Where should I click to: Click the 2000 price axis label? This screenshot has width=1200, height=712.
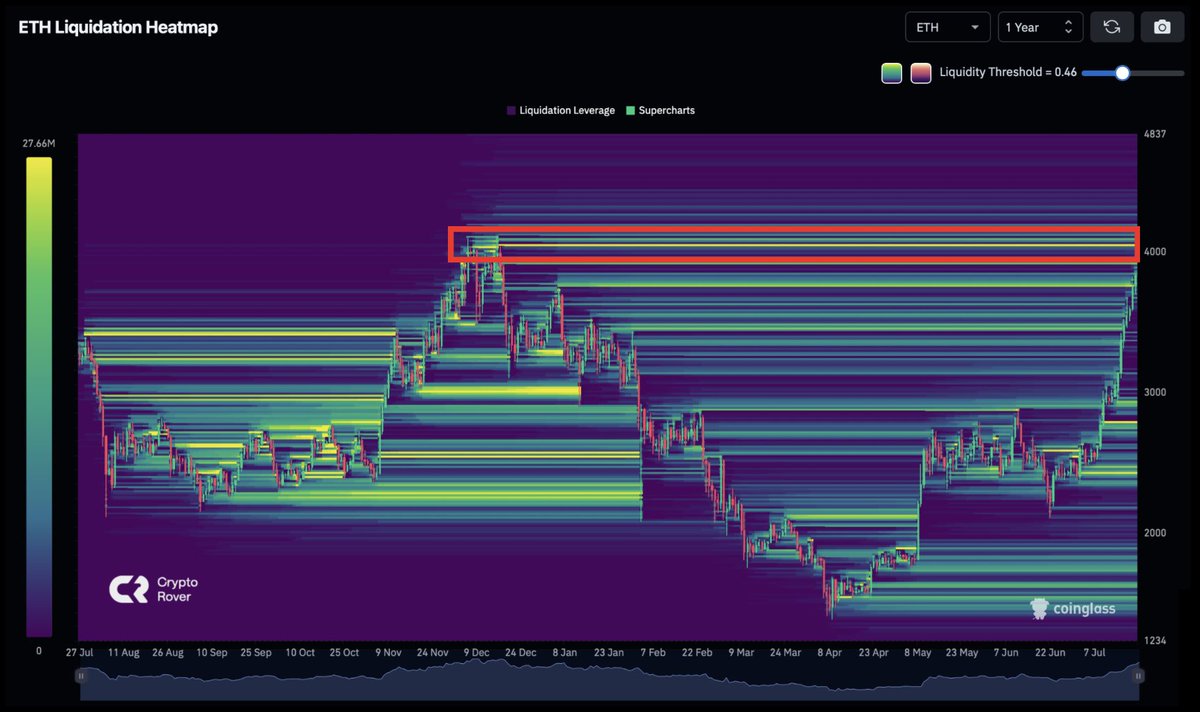pos(1157,533)
